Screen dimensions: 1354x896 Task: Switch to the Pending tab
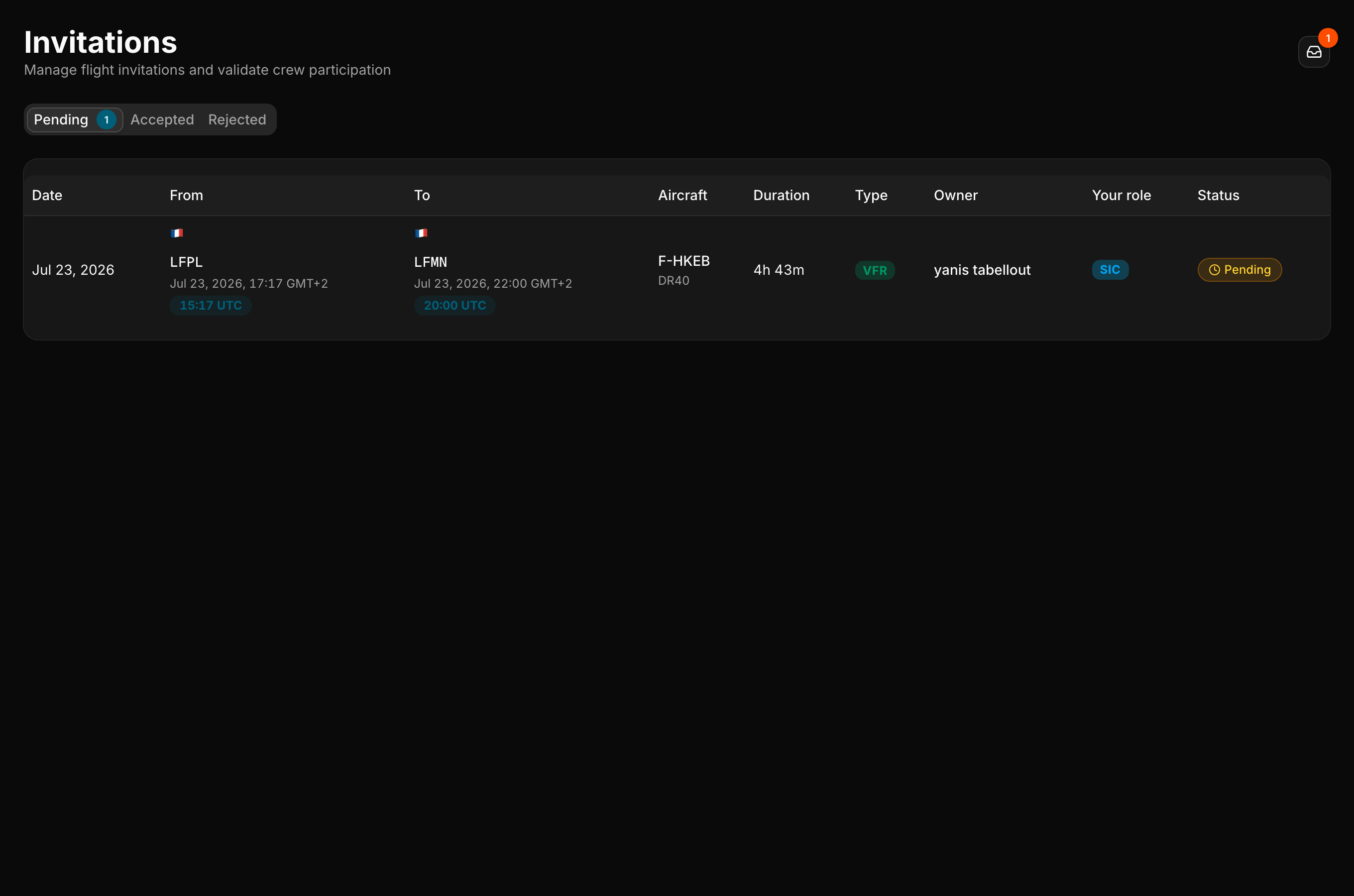[x=75, y=120]
